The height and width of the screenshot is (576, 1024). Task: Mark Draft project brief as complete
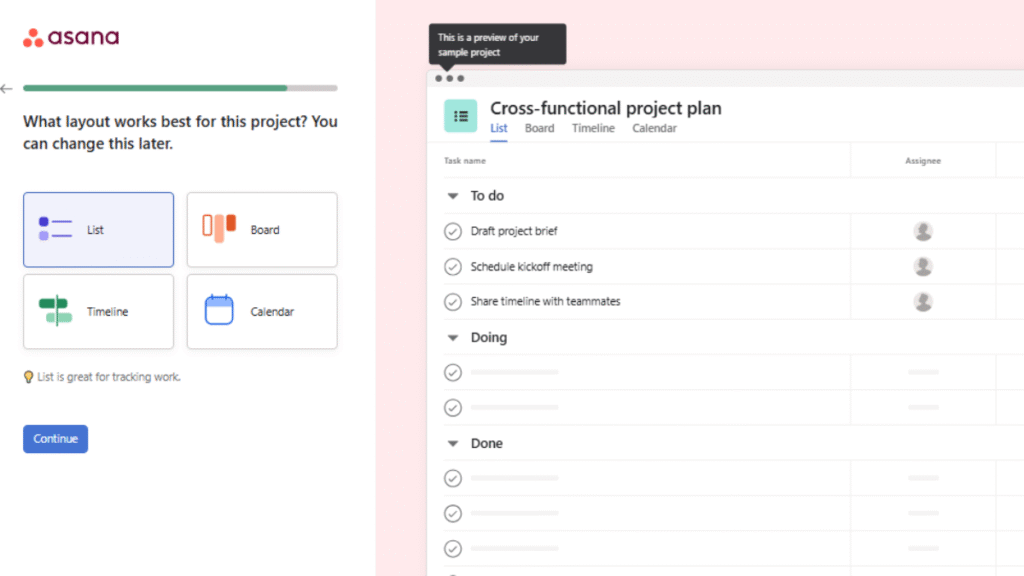452,231
